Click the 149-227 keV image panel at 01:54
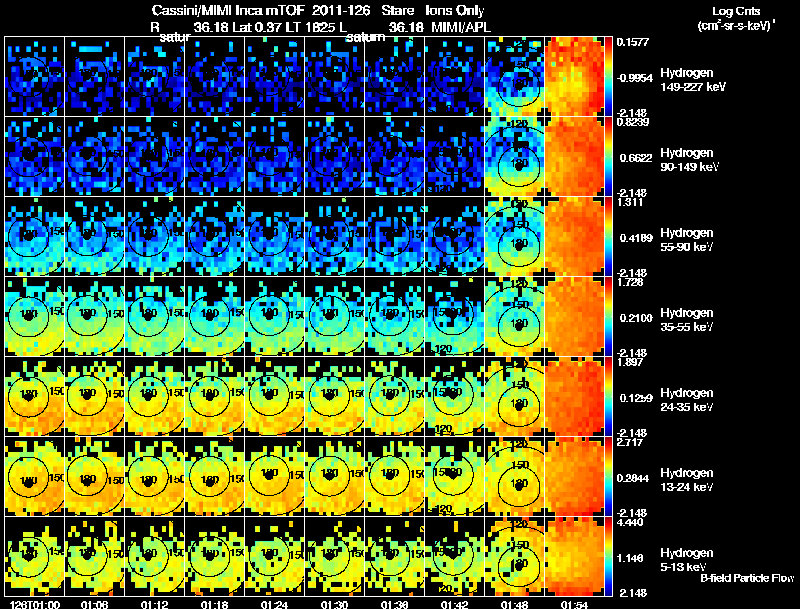Screen dimensions: 800x609 coord(574,77)
